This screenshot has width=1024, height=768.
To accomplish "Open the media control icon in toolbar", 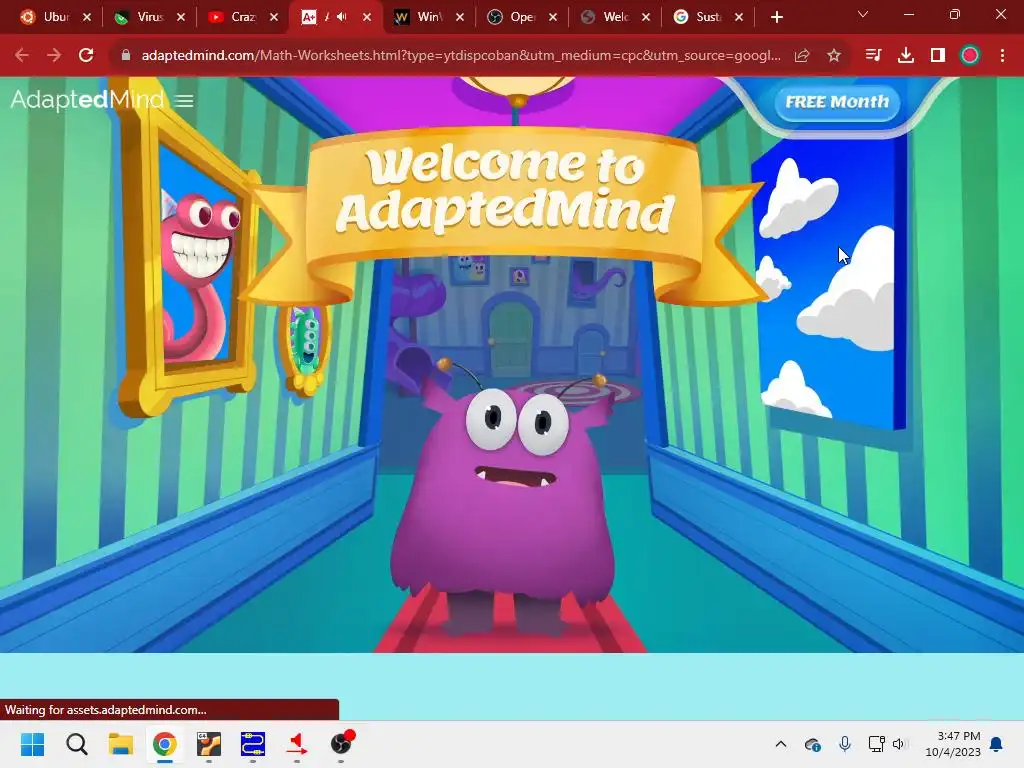I will tap(873, 56).
